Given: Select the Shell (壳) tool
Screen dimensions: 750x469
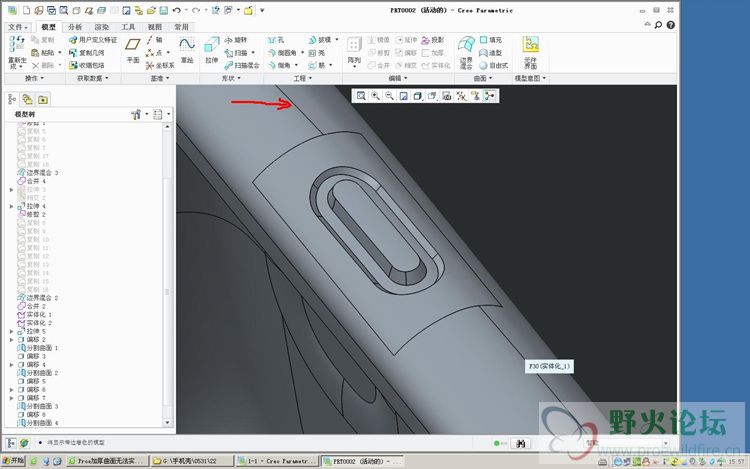Looking at the screenshot, I should [x=317, y=53].
